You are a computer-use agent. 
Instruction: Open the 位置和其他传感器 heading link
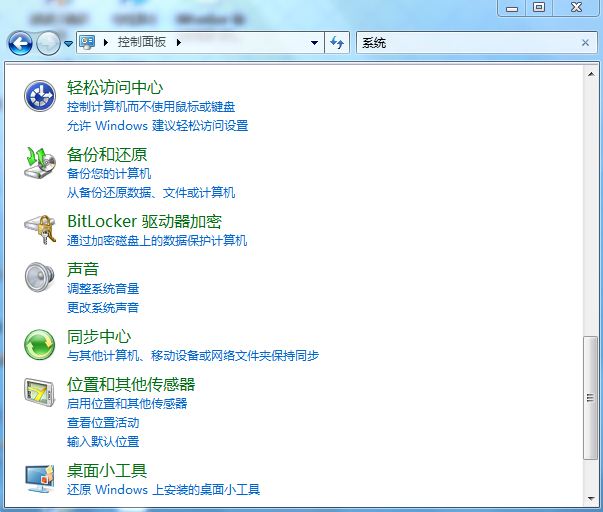click(131, 384)
